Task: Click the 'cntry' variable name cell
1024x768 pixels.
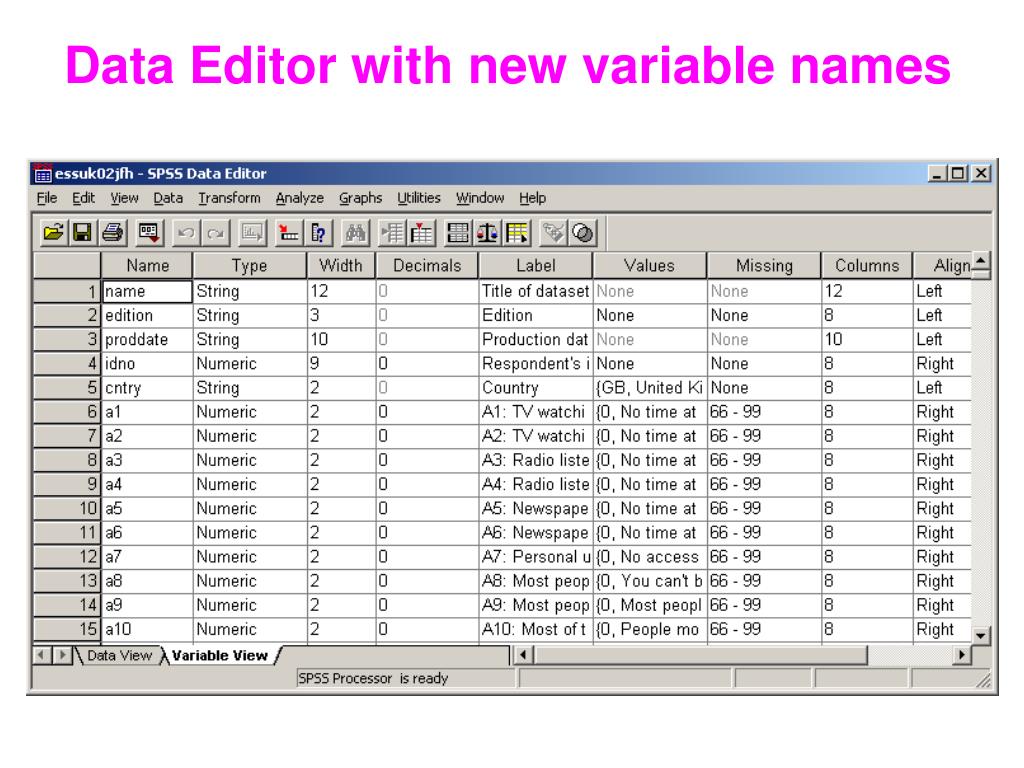Action: (147, 388)
